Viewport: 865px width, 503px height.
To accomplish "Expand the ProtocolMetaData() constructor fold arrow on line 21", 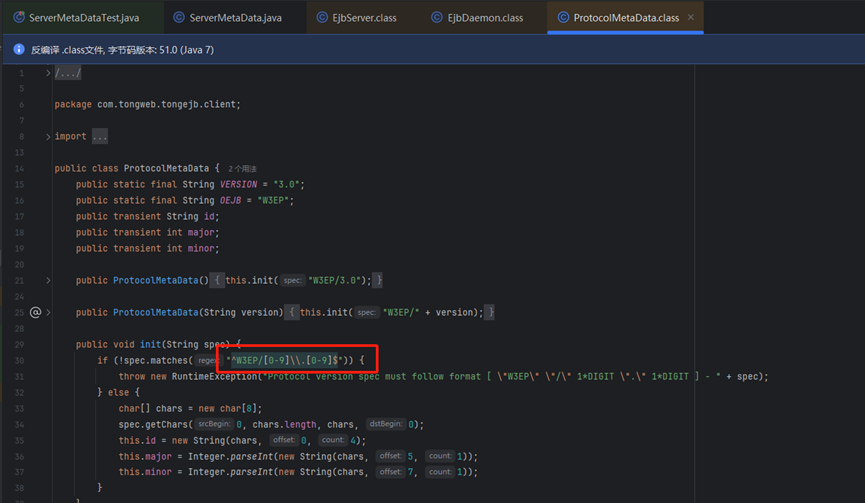I will click(x=48, y=281).
